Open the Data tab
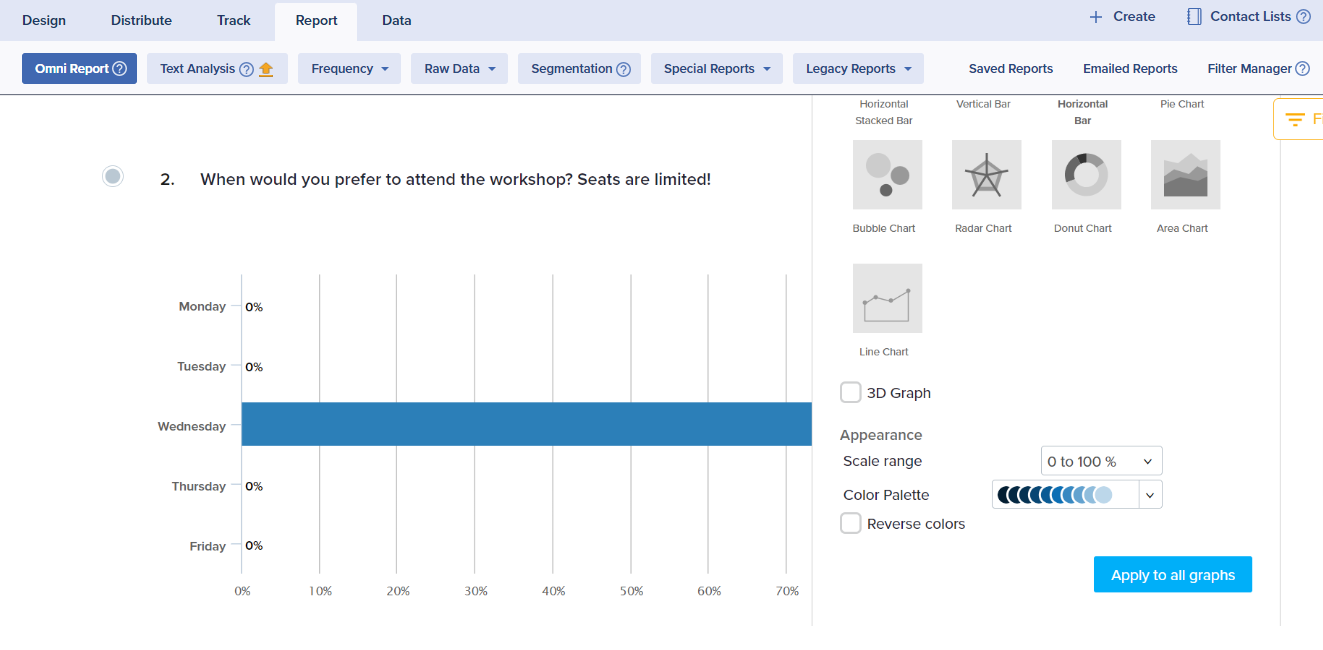This screenshot has width=1323, height=650. point(396,20)
